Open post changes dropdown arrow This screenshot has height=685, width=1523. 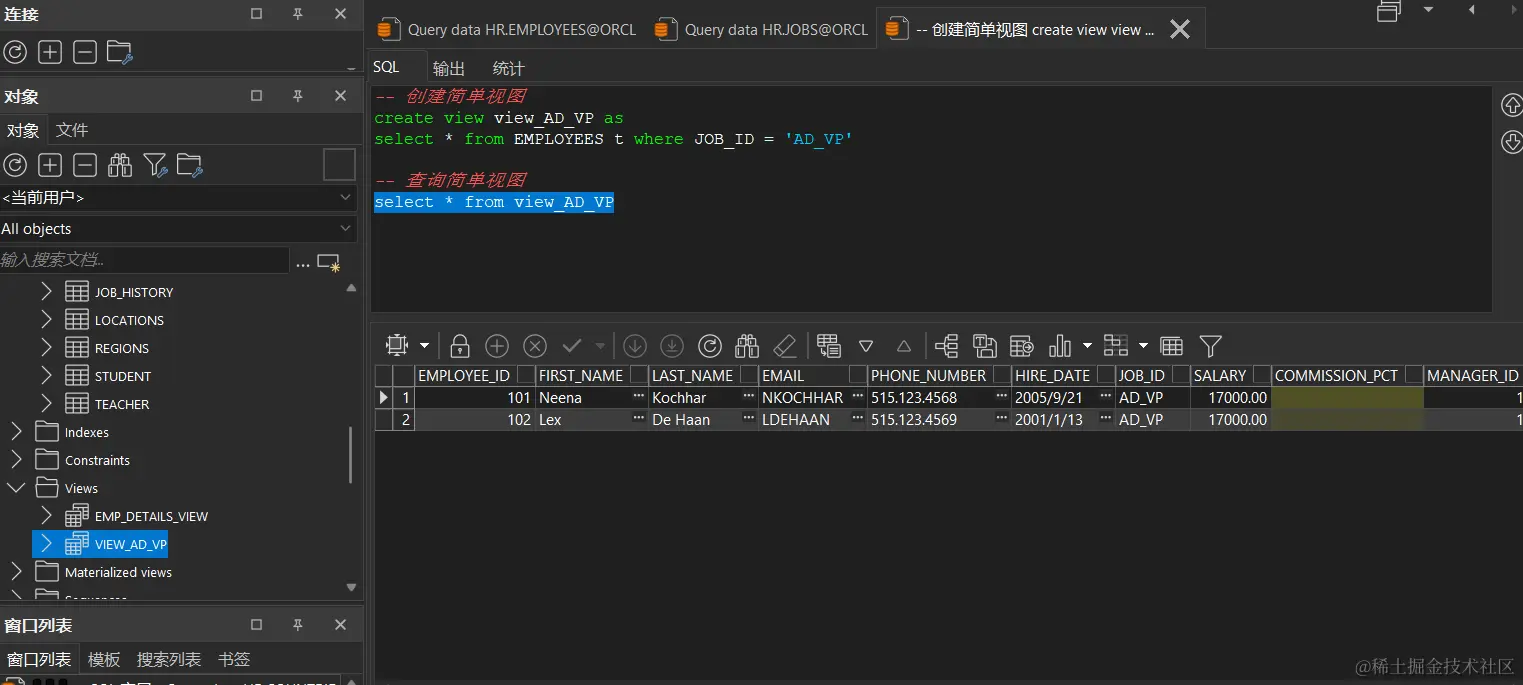click(600, 346)
